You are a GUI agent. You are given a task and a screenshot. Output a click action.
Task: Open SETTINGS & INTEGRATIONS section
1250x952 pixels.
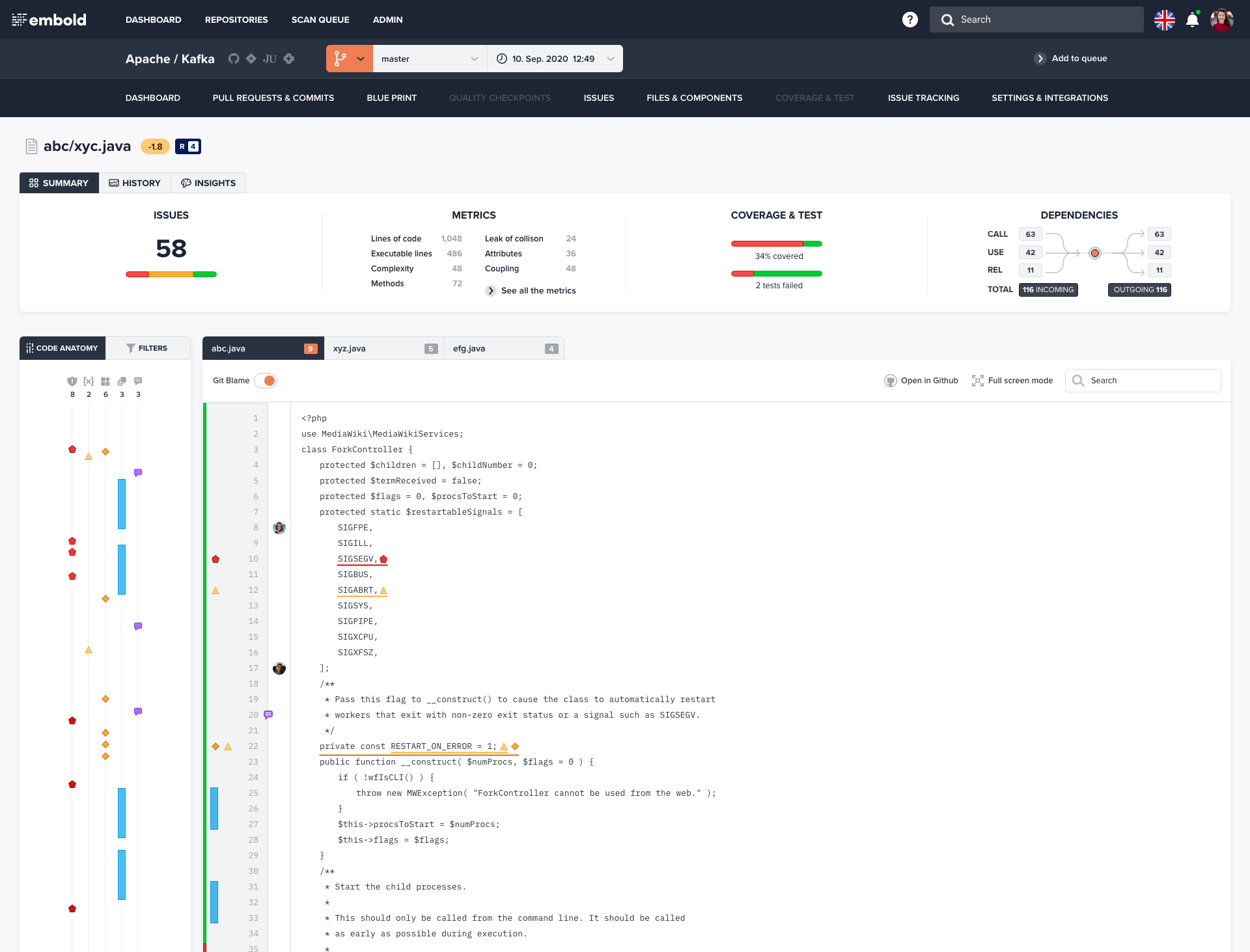1050,98
